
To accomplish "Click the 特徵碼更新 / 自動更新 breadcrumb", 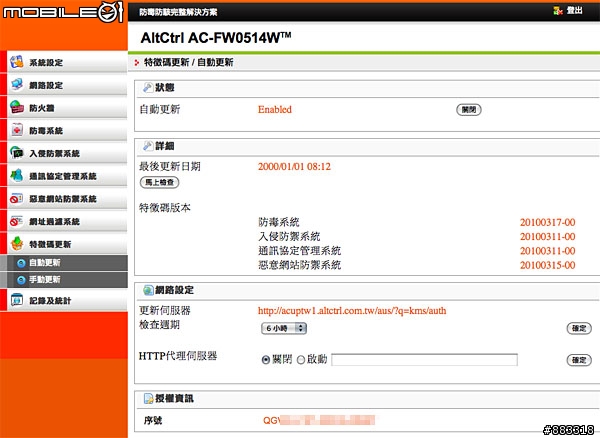I will [188, 62].
